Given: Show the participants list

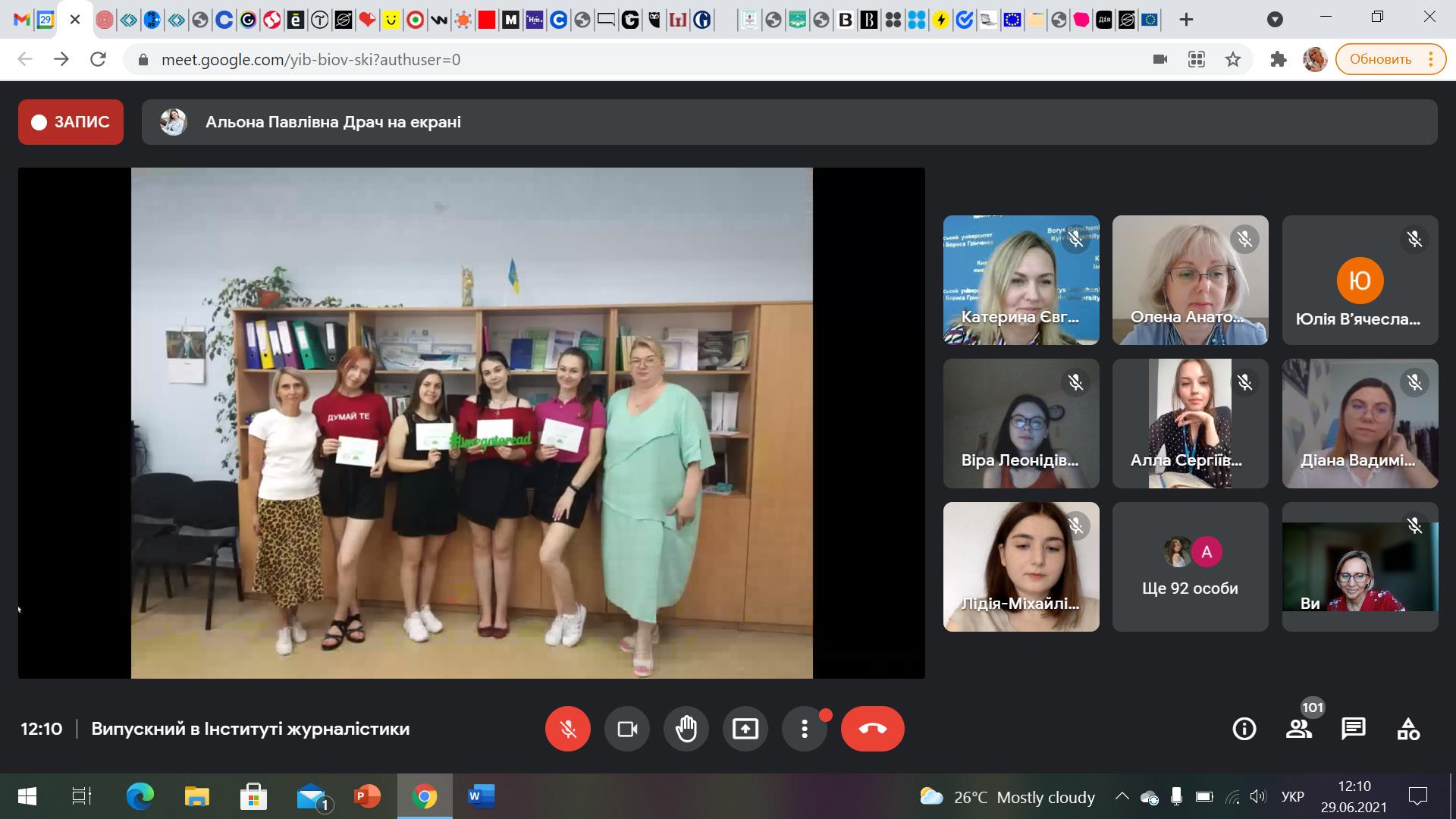Looking at the screenshot, I should pyautogui.click(x=1299, y=729).
